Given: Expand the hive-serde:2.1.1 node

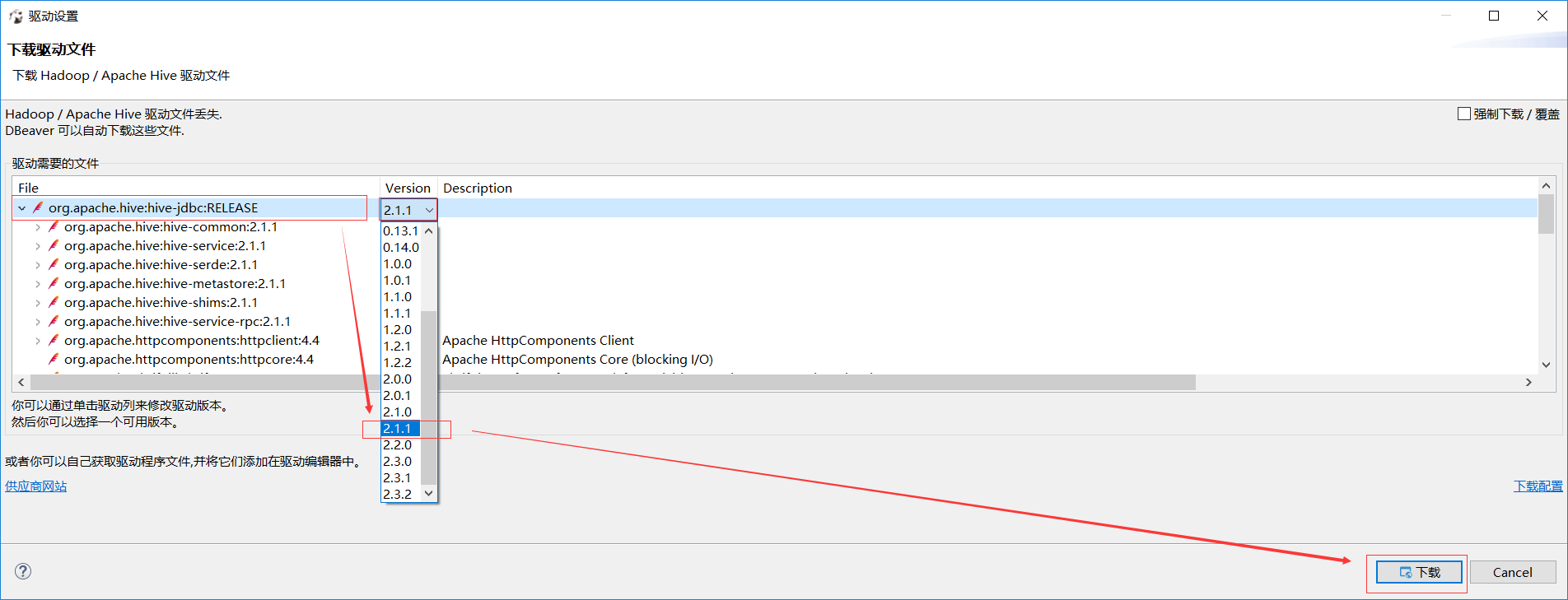Looking at the screenshot, I should 38,265.
